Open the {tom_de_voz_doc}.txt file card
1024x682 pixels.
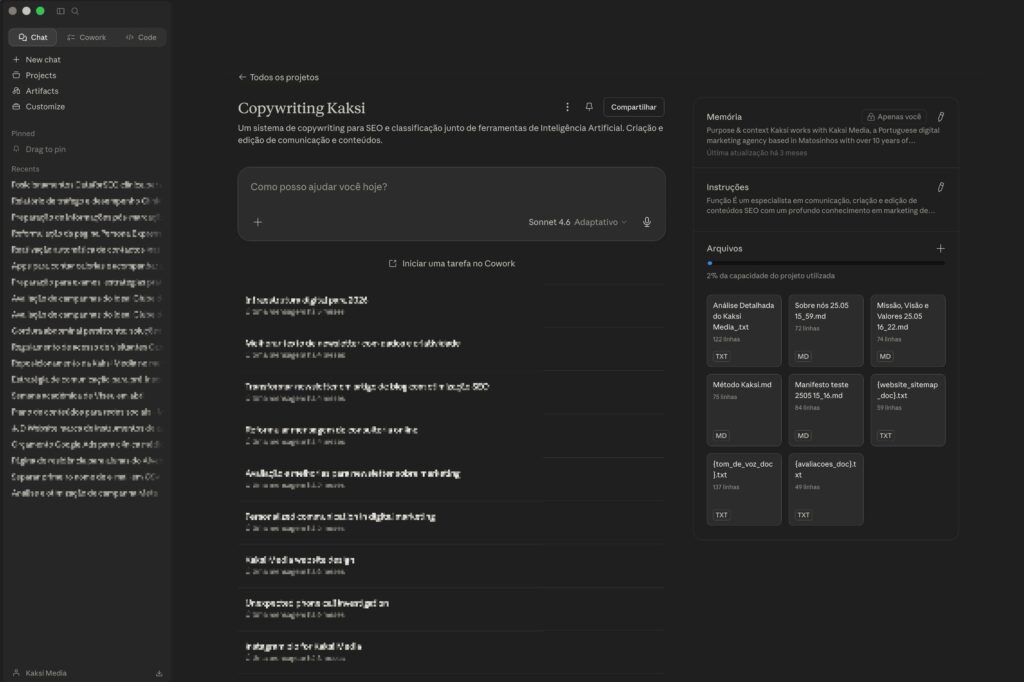pos(744,489)
